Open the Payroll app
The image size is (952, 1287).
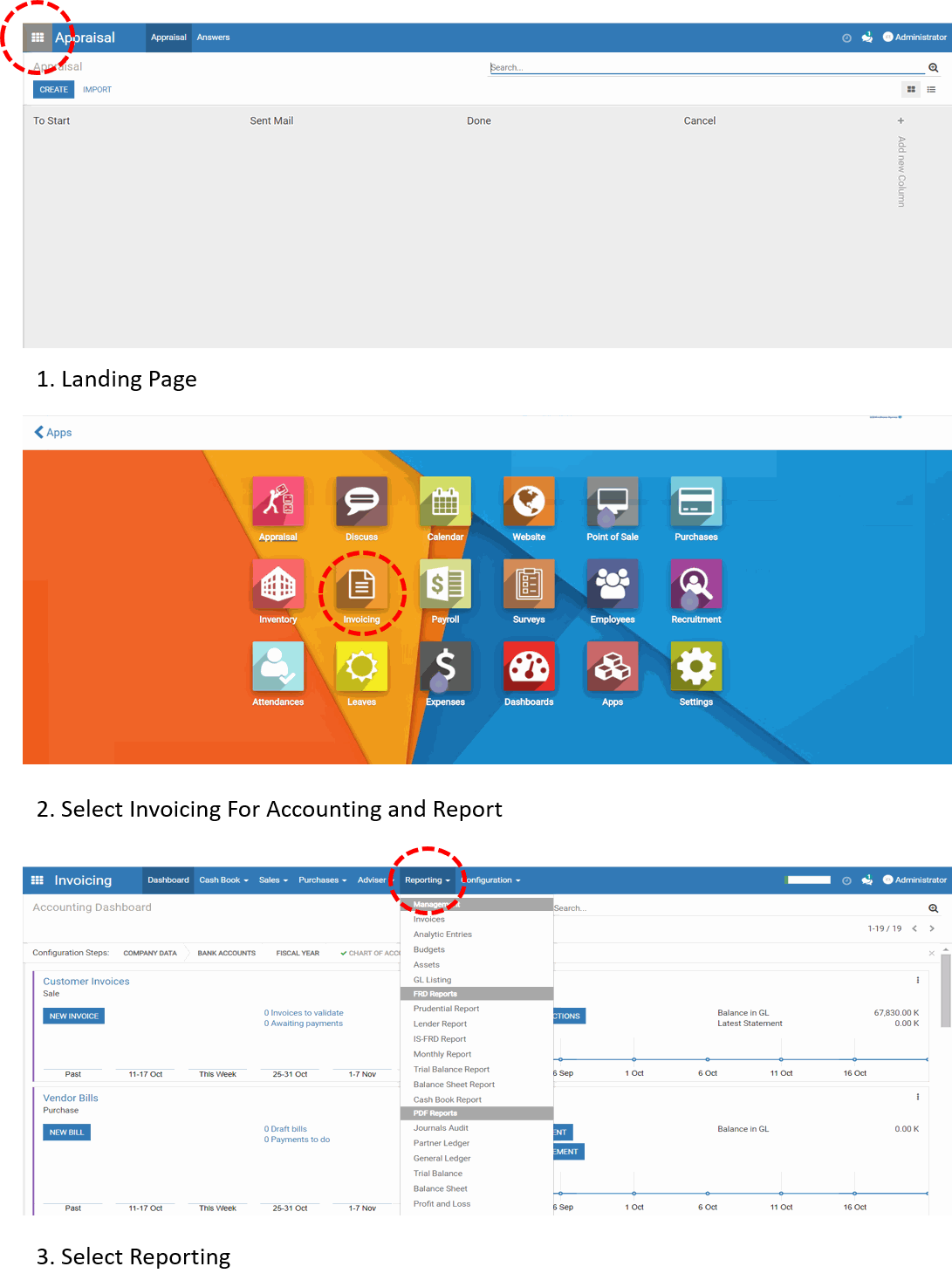coord(445,585)
